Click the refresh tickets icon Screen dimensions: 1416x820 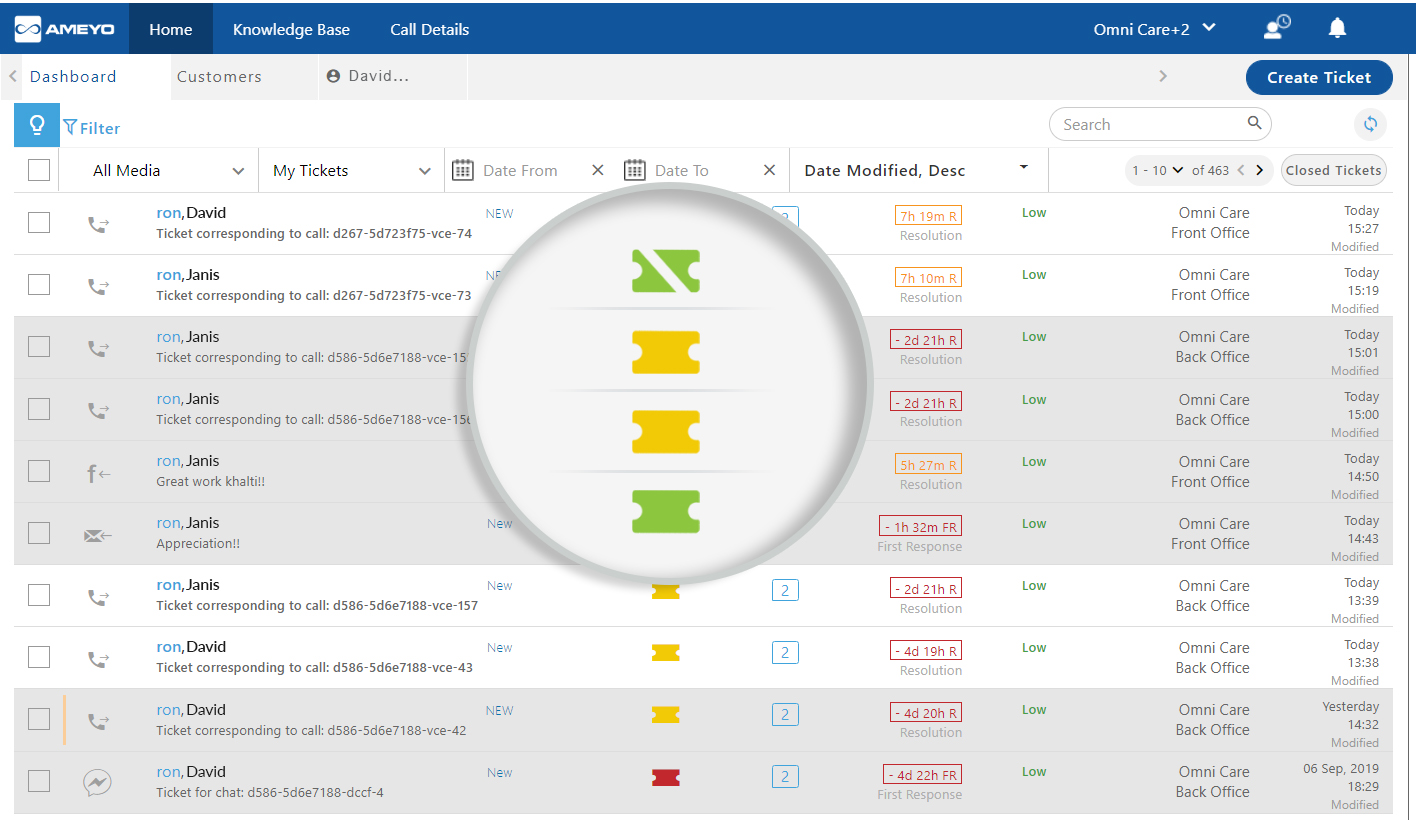(1370, 125)
